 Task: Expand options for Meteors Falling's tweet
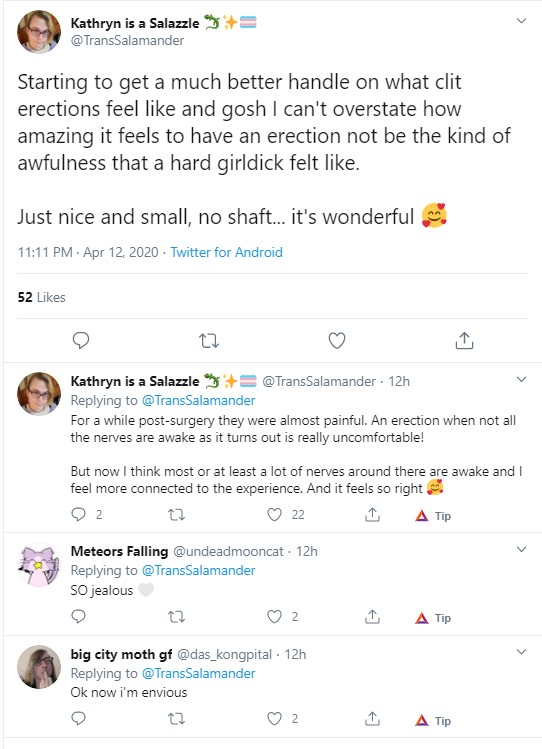pyautogui.click(x=521, y=549)
